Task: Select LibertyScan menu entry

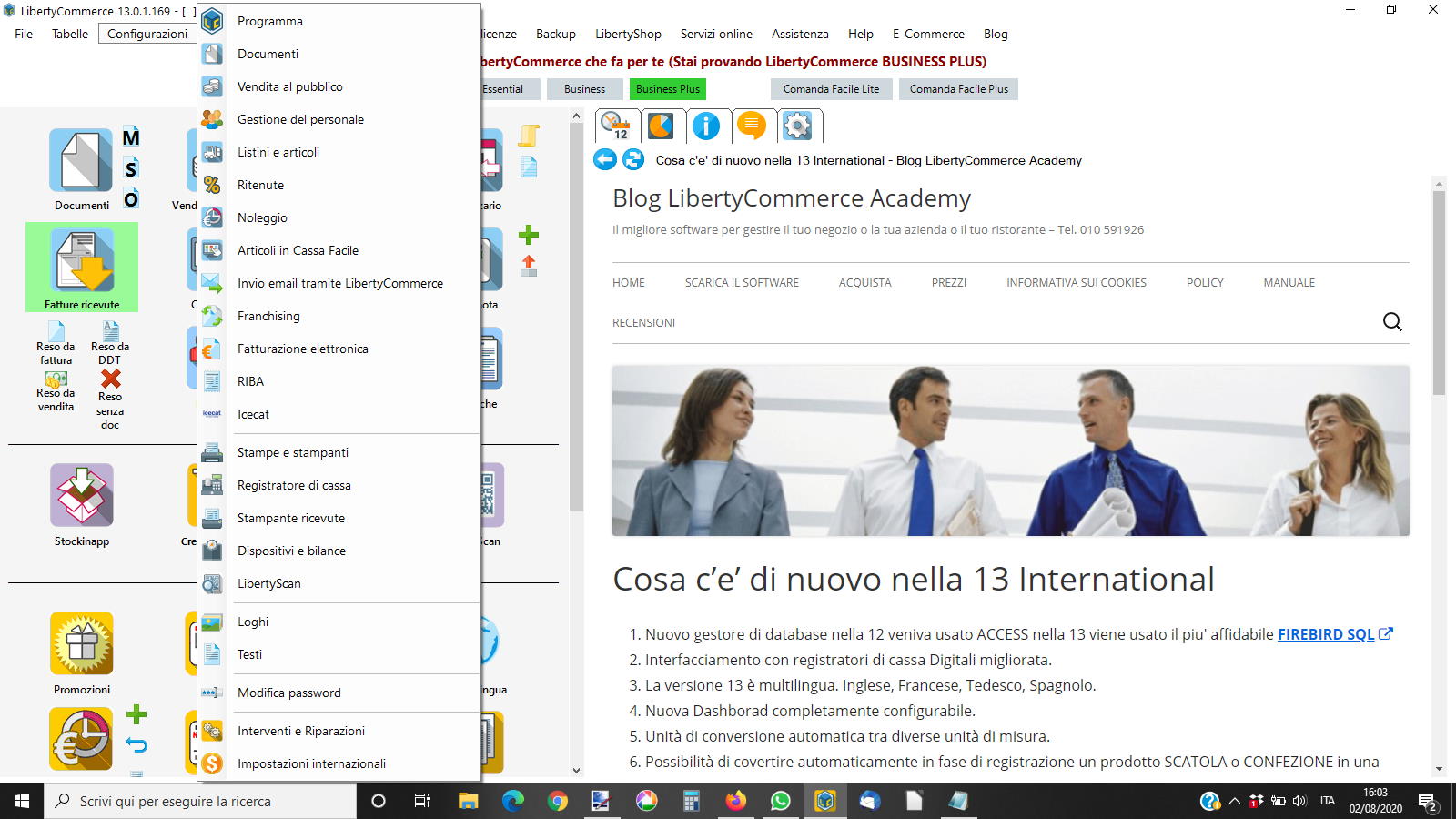Action: (x=339, y=583)
